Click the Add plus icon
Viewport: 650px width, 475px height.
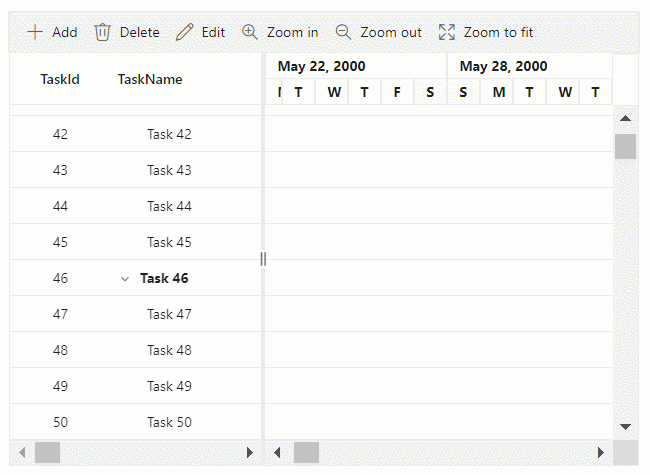pyautogui.click(x=35, y=32)
